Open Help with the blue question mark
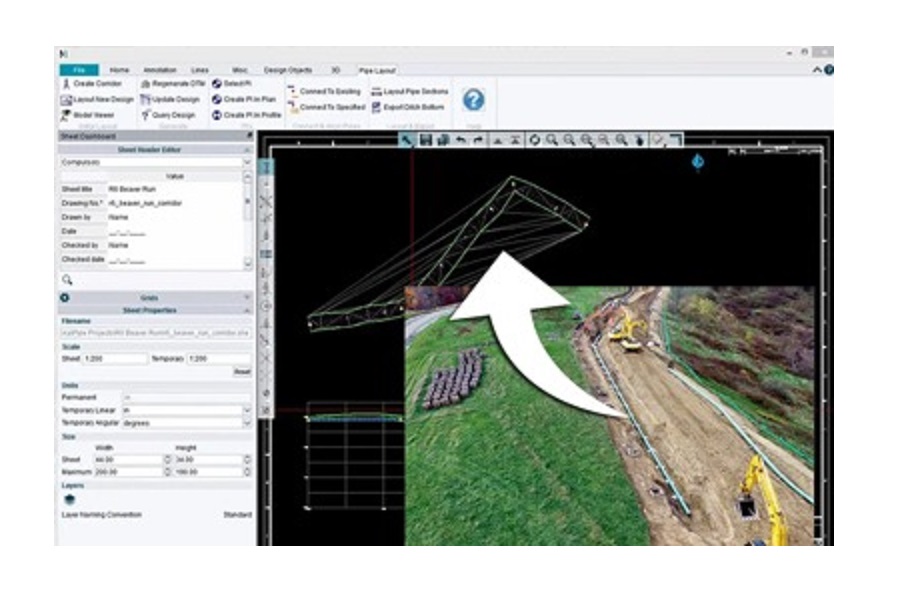Image resolution: width=900 pixels, height=599 pixels. pos(474,100)
